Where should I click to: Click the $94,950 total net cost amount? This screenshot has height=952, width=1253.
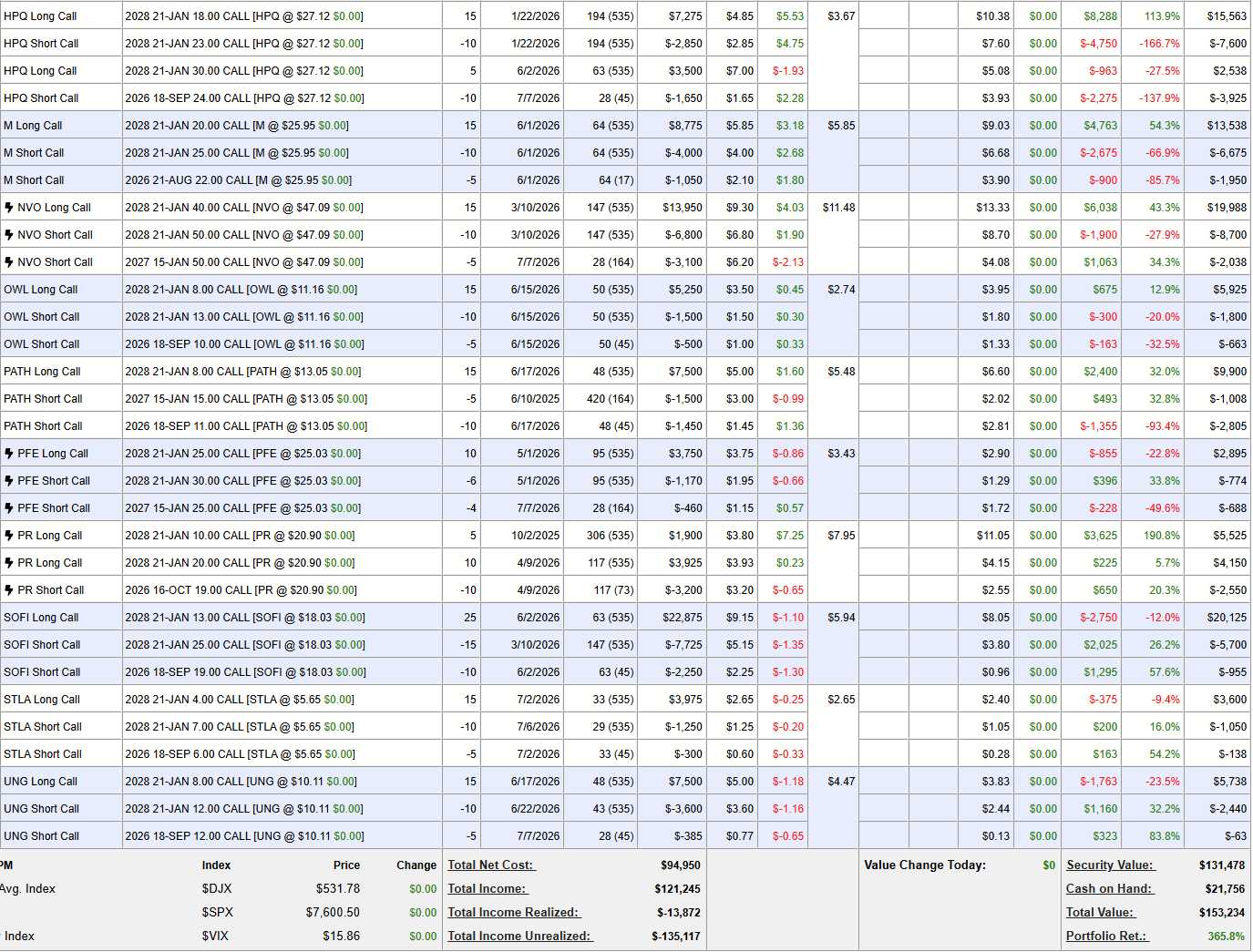[681, 865]
